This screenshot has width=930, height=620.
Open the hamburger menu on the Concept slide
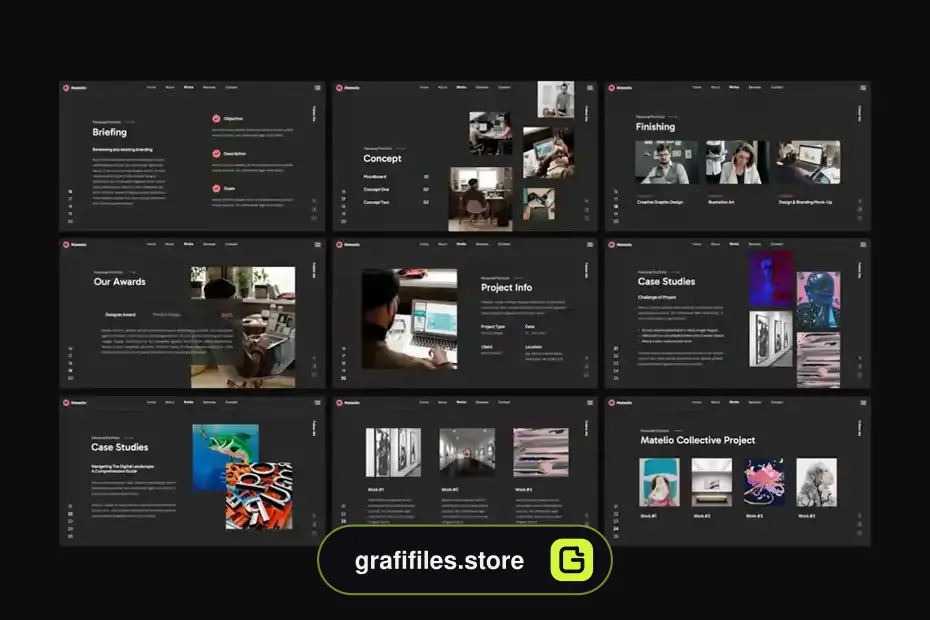(590, 88)
